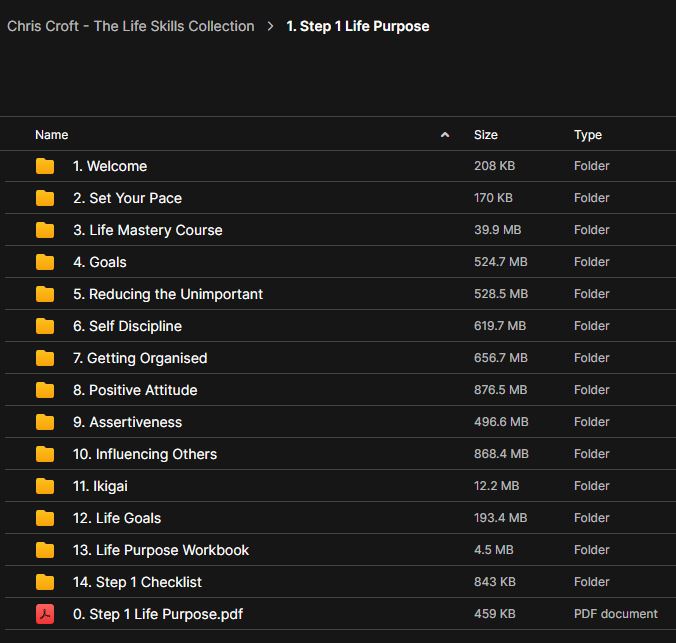
Task: Click folder icon beside 3. Life Mastery Course
Action: point(45,230)
